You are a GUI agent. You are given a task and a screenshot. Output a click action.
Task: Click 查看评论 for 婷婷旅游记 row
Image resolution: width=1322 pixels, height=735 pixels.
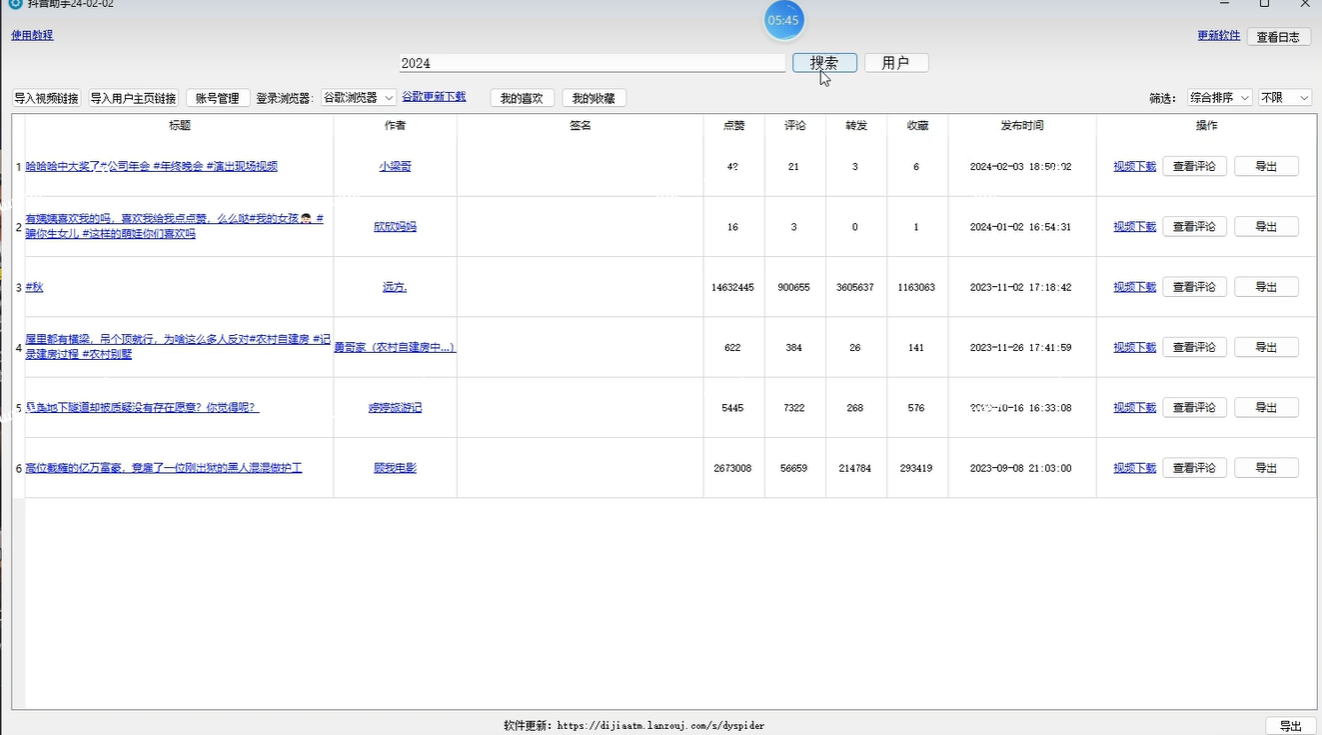[x=1194, y=408]
